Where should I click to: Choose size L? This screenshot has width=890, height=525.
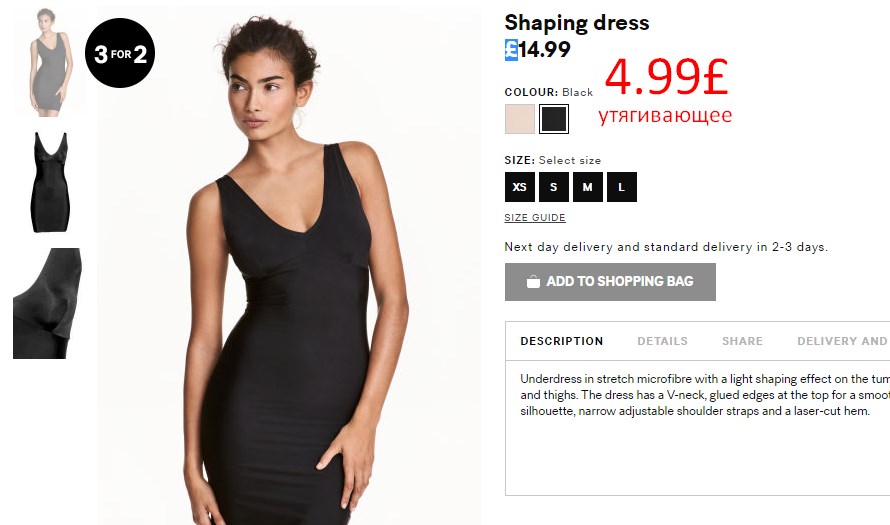[622, 187]
